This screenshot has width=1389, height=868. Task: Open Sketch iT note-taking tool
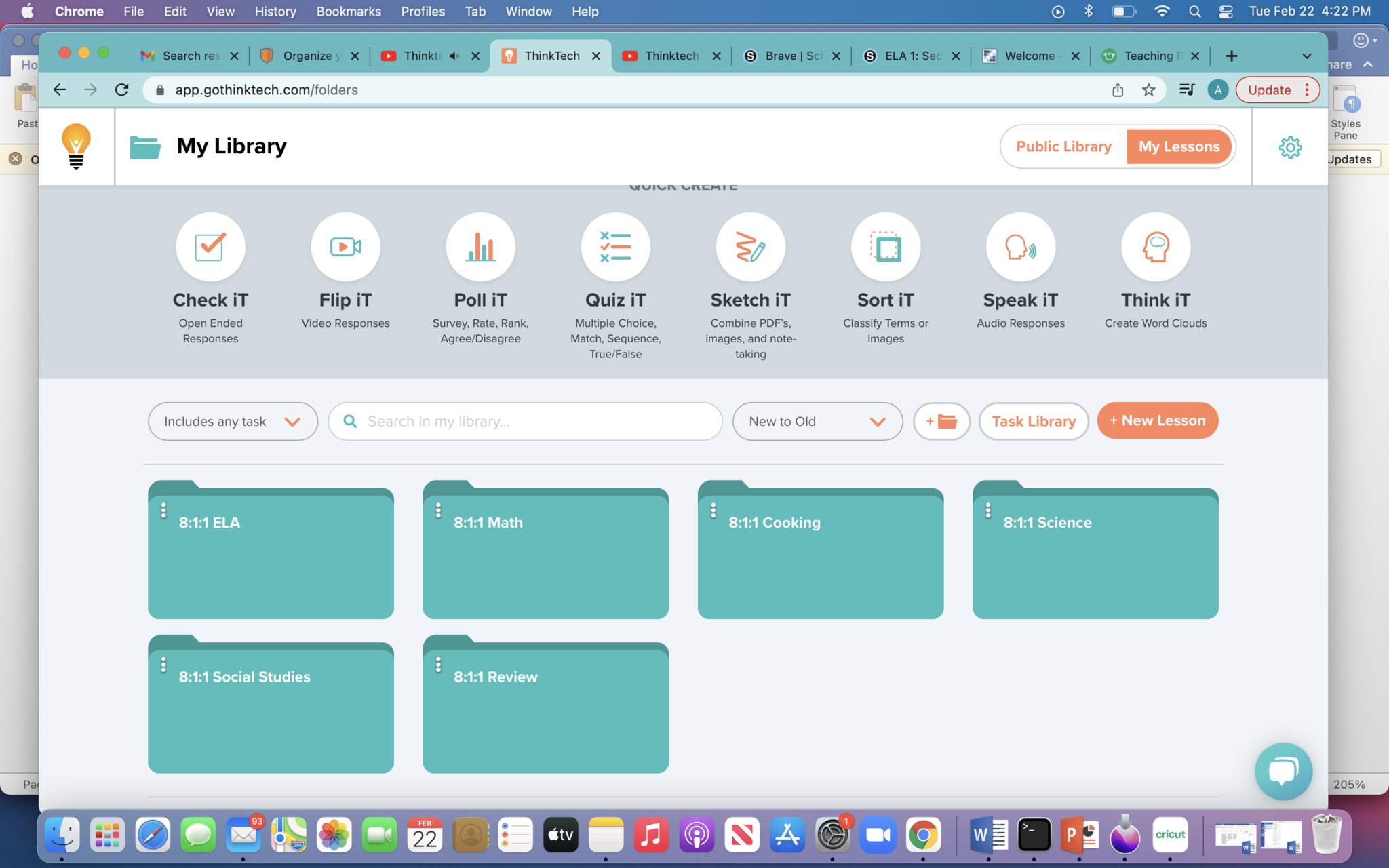tap(750, 247)
